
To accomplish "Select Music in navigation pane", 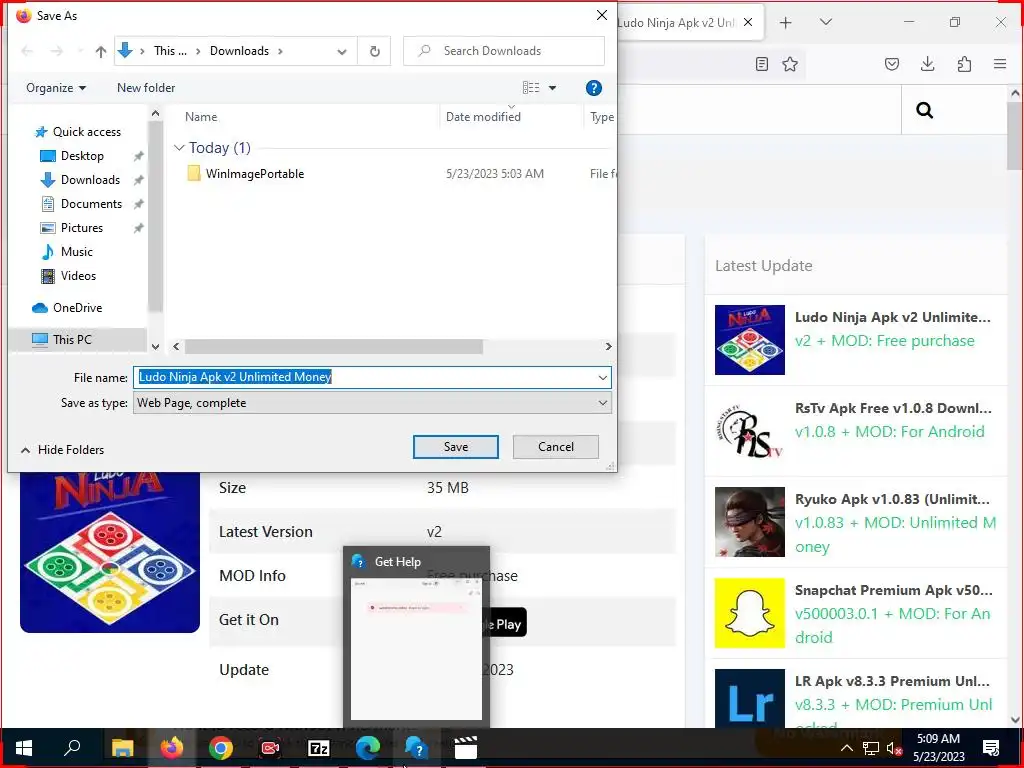I will (76, 252).
